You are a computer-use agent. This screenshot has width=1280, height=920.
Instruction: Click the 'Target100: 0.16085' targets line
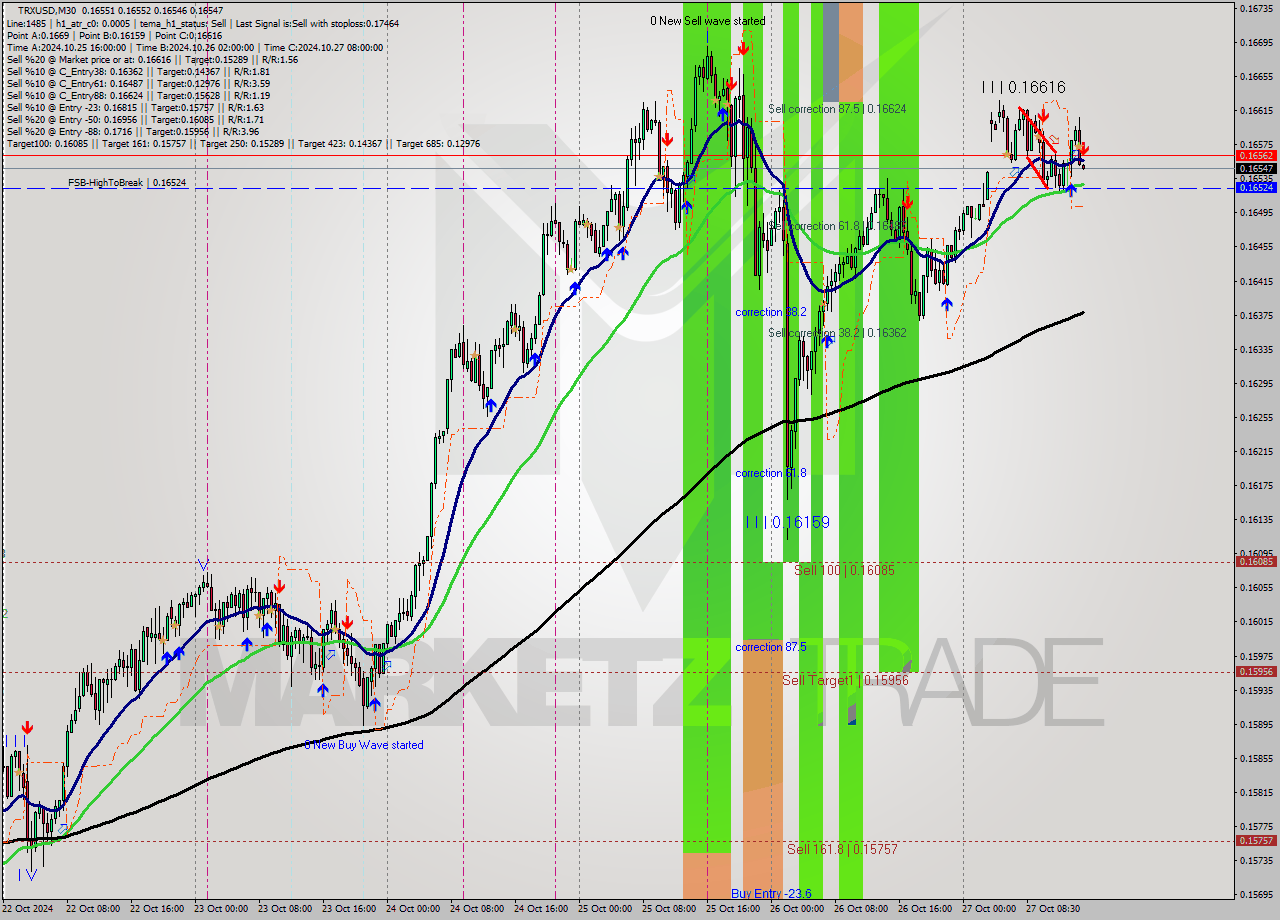point(242,144)
